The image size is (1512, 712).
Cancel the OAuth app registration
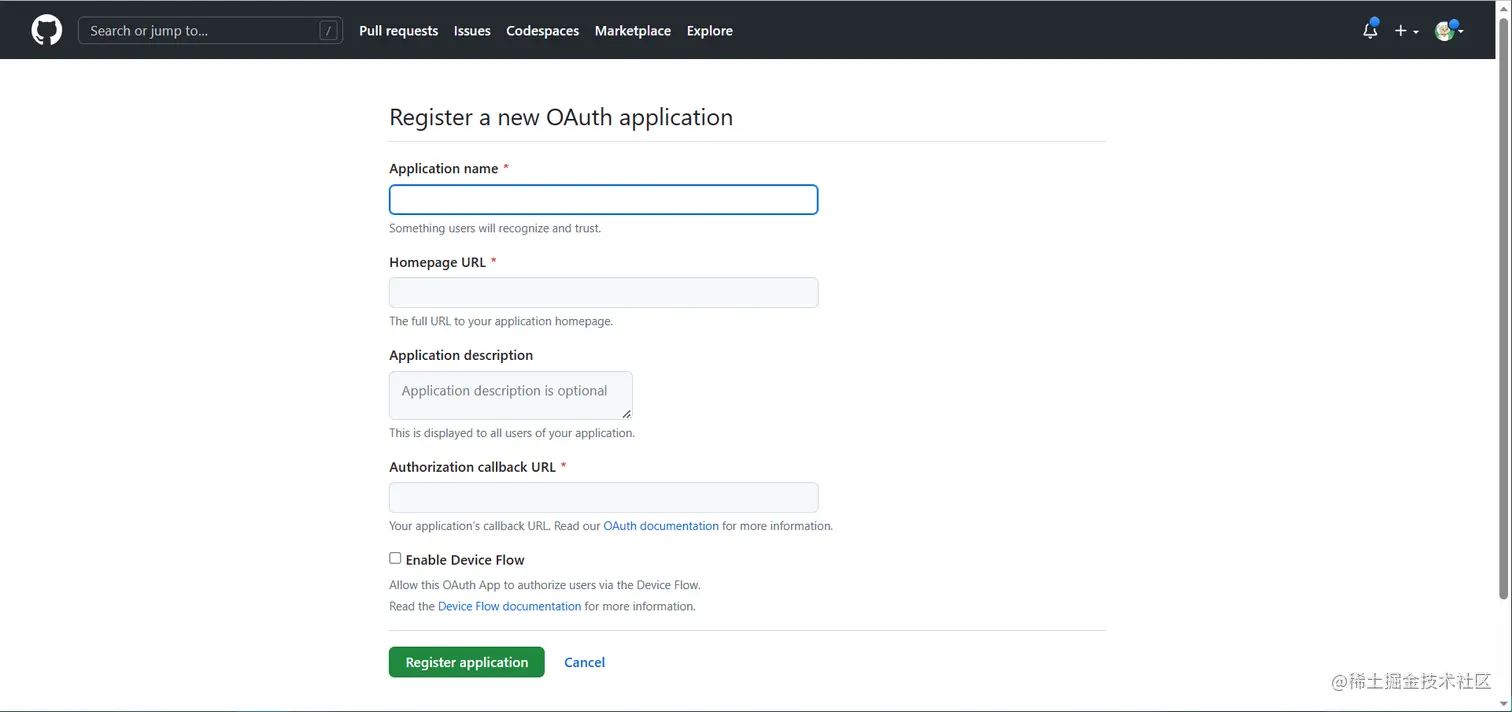coord(584,662)
